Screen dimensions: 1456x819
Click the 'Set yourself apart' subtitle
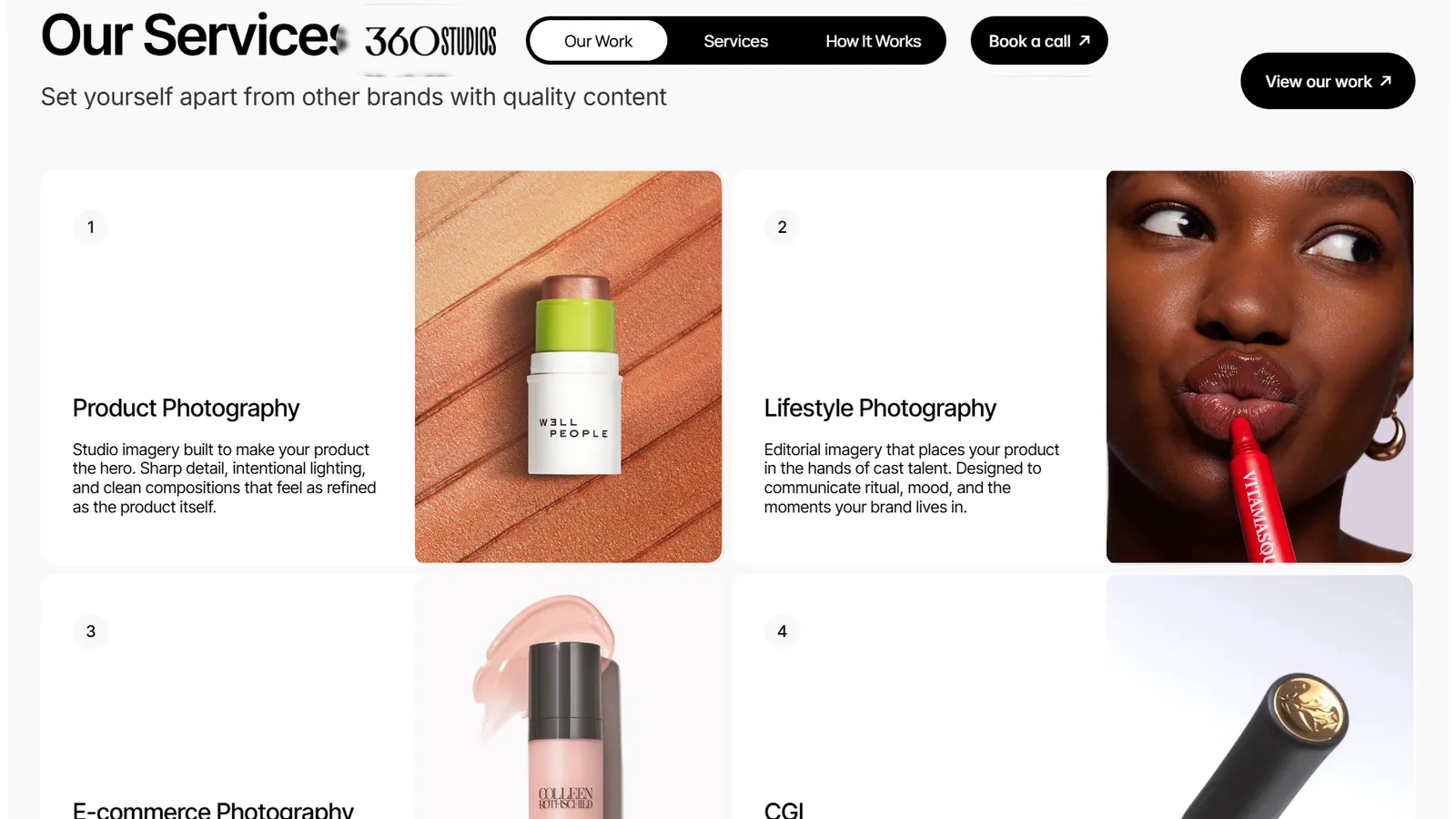pyautogui.click(x=354, y=97)
